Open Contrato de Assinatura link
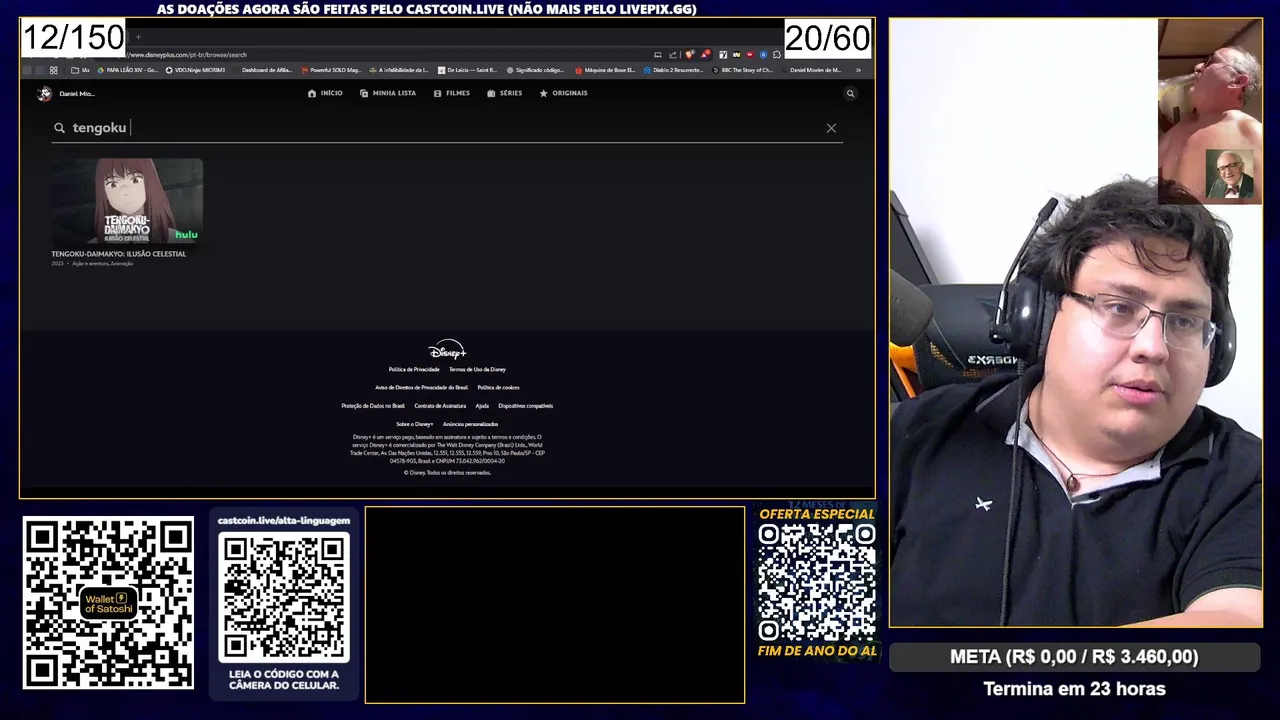Screen dimensions: 1280x720 pos(440,406)
